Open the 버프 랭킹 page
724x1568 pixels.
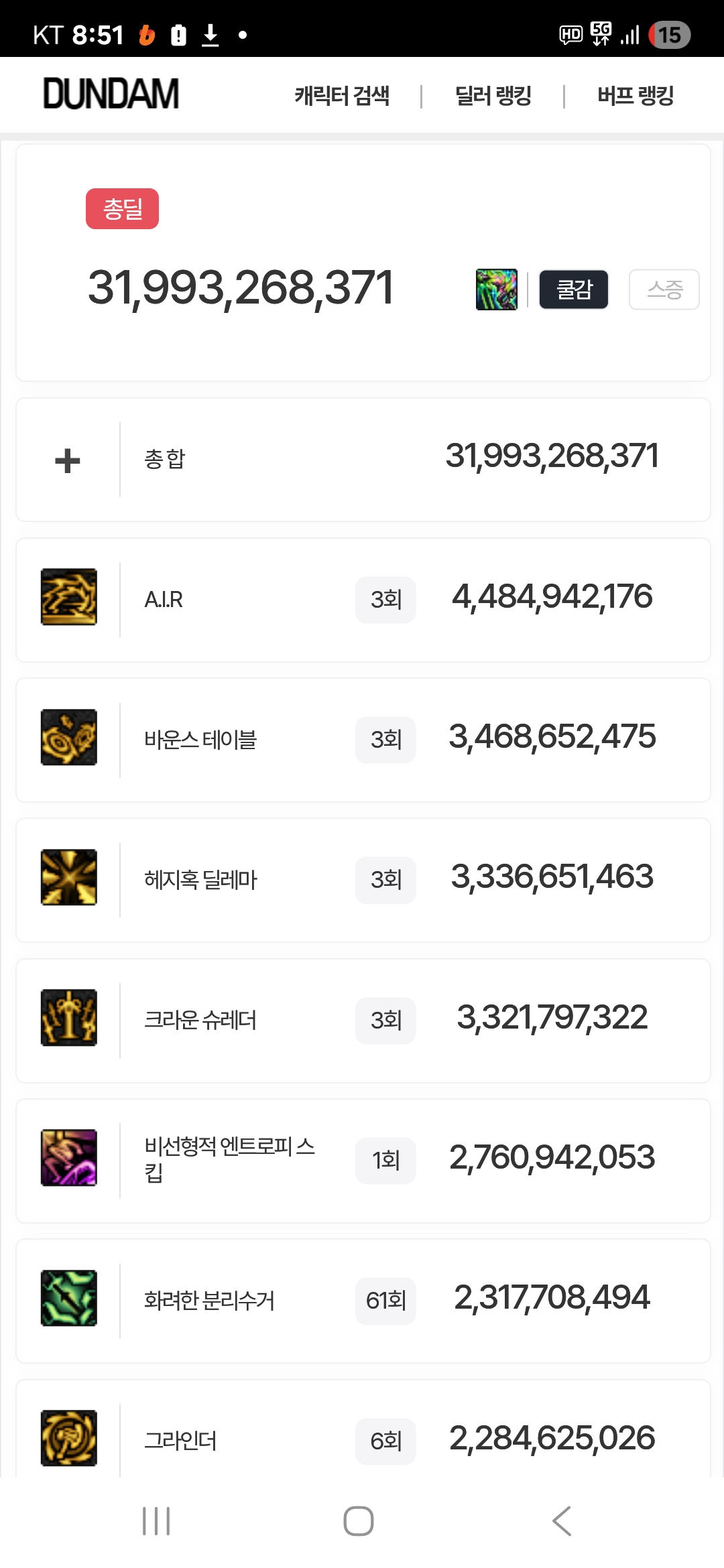[x=635, y=96]
